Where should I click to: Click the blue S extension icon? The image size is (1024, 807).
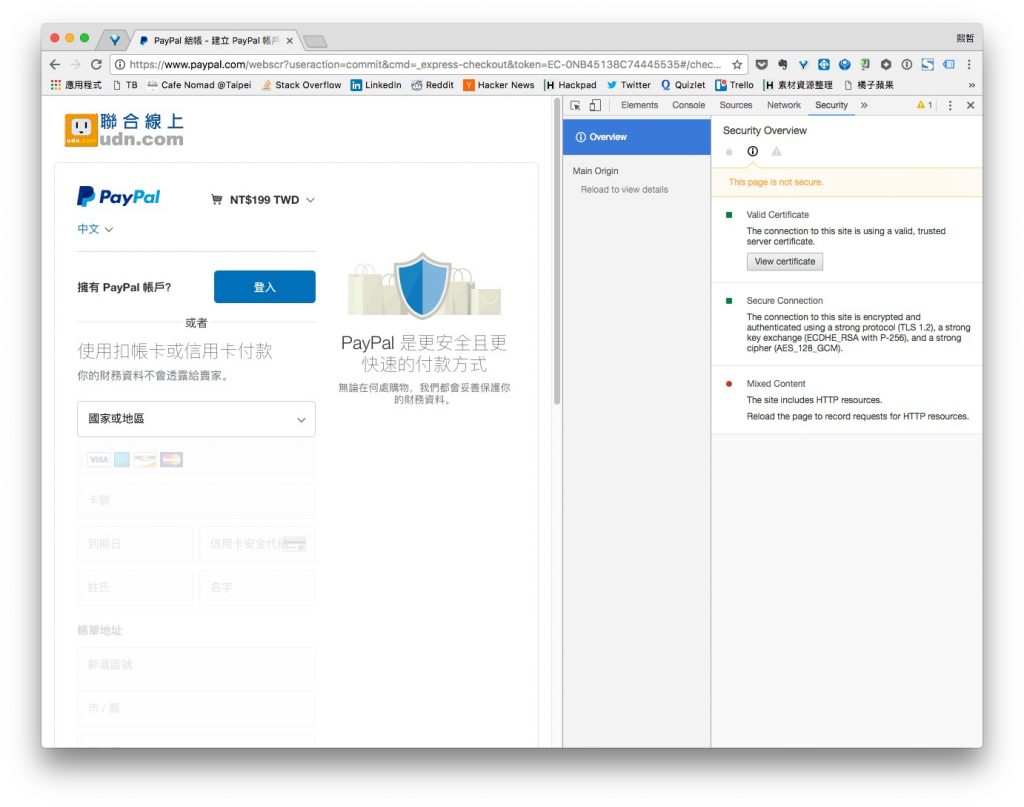pyautogui.click(x=927, y=64)
